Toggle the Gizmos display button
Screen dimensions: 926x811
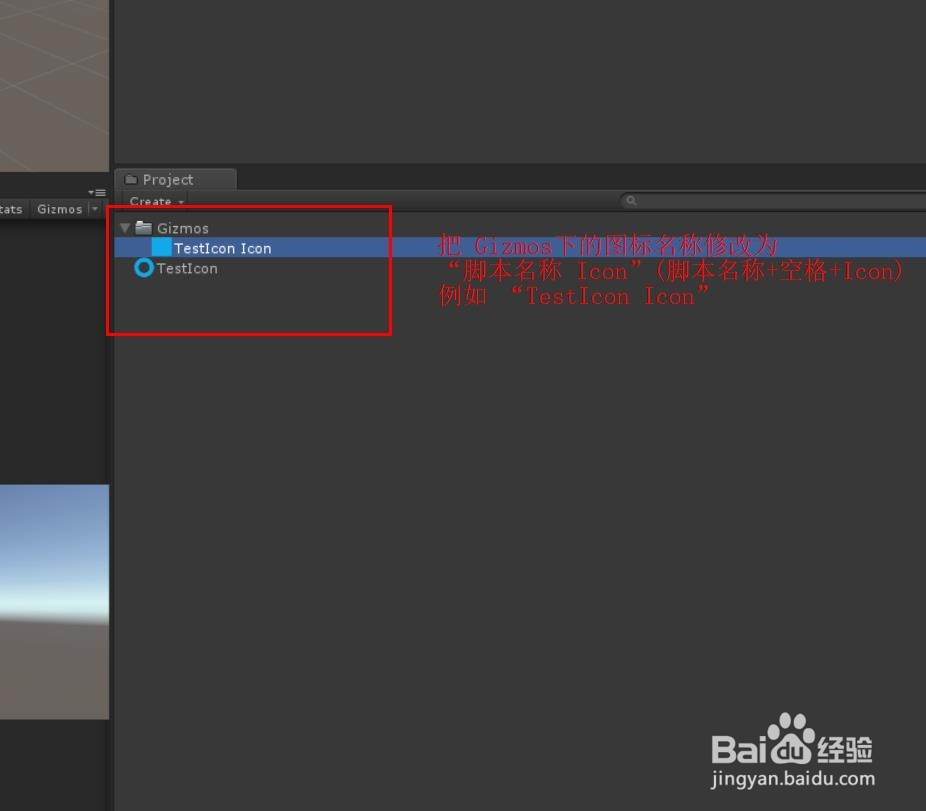[x=60, y=209]
